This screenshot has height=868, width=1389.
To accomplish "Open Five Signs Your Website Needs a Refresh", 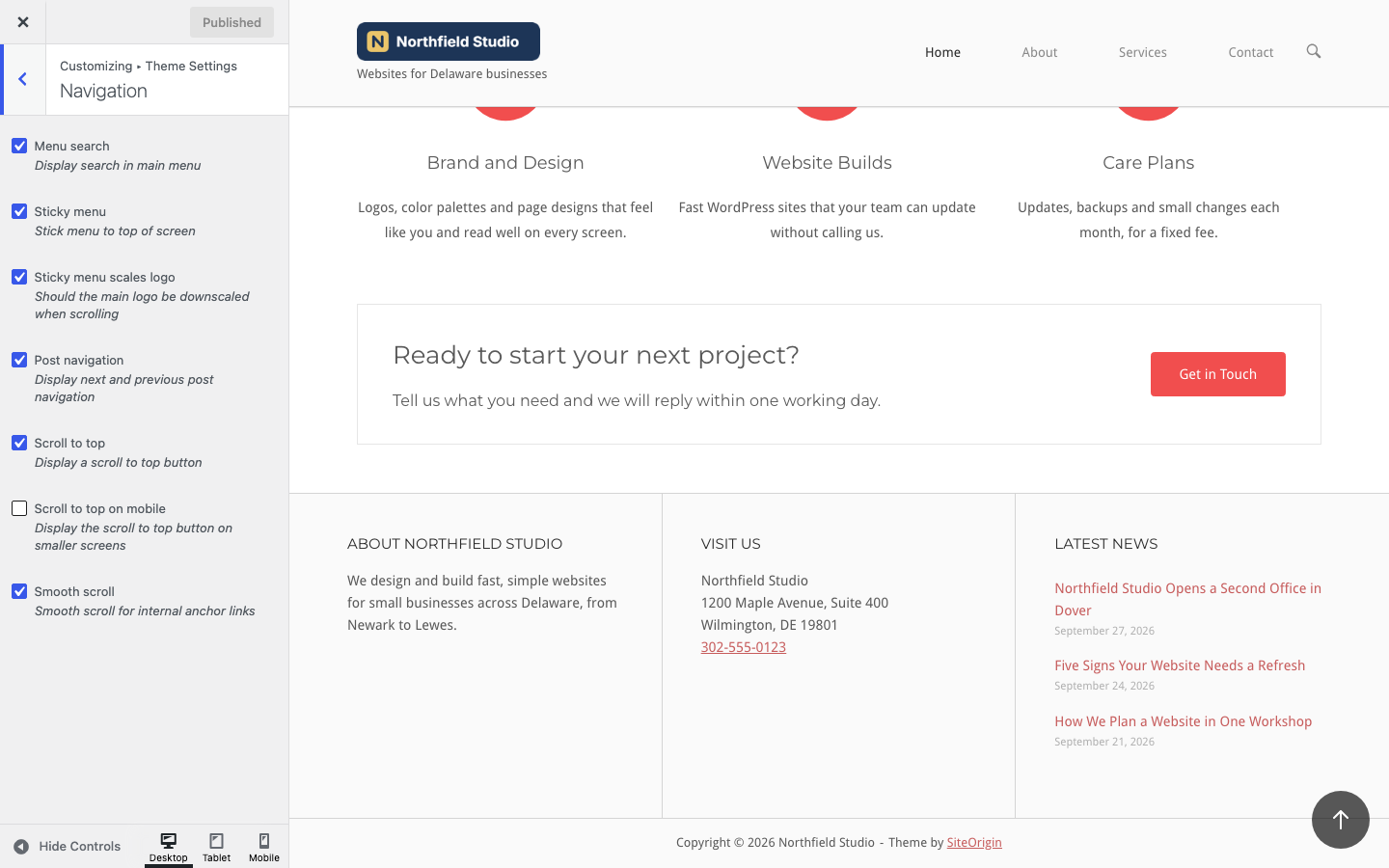I will (x=1180, y=665).
